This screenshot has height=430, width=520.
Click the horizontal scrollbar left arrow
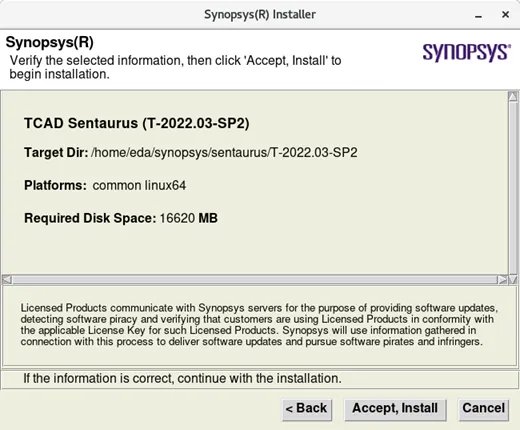click(x=7, y=279)
